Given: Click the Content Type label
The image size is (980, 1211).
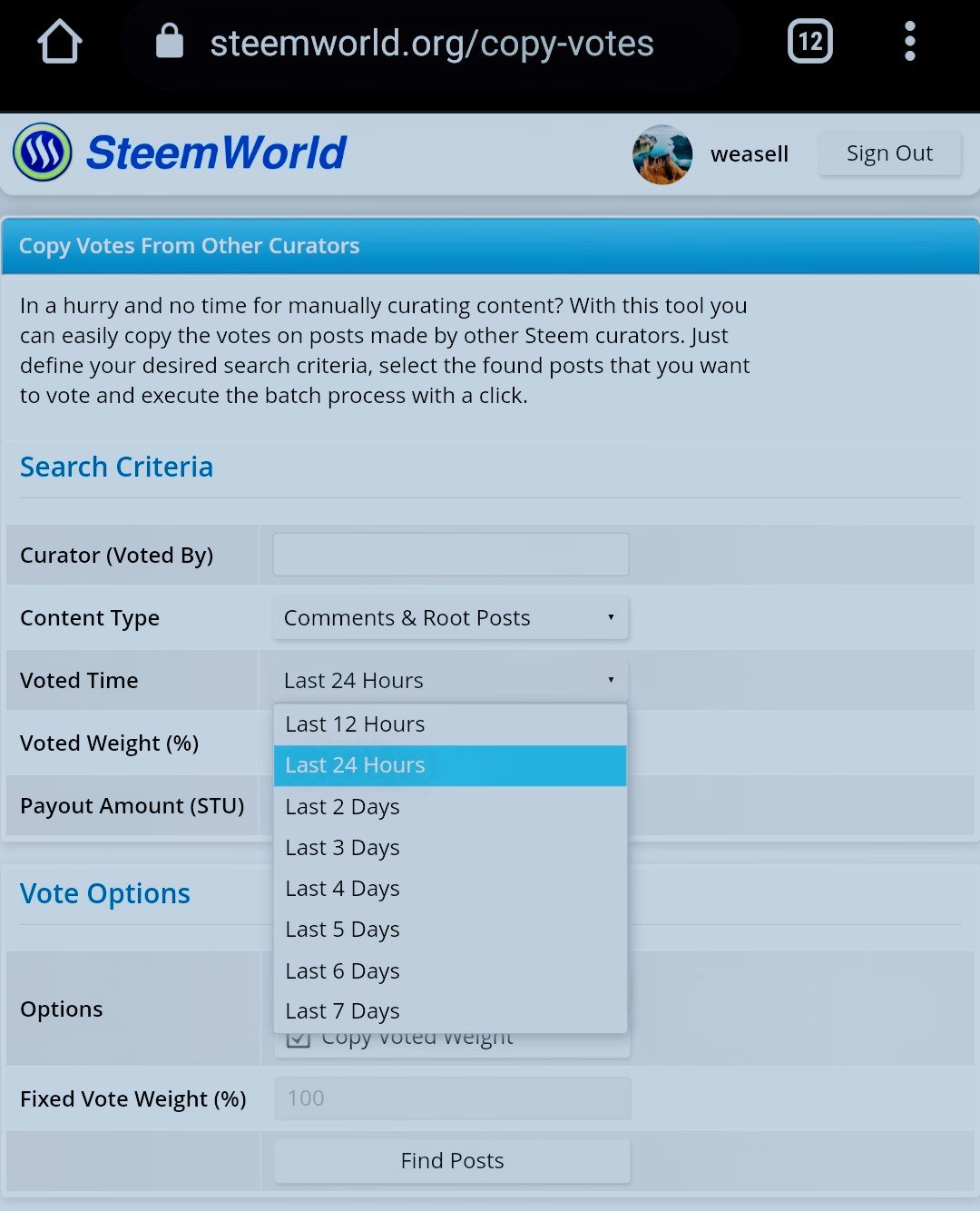Looking at the screenshot, I should [x=90, y=618].
